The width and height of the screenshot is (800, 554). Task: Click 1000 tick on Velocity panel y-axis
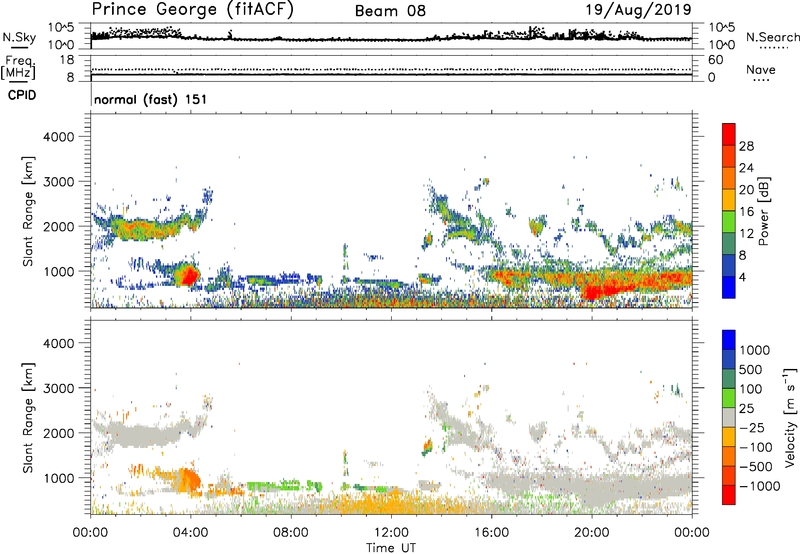click(59, 478)
